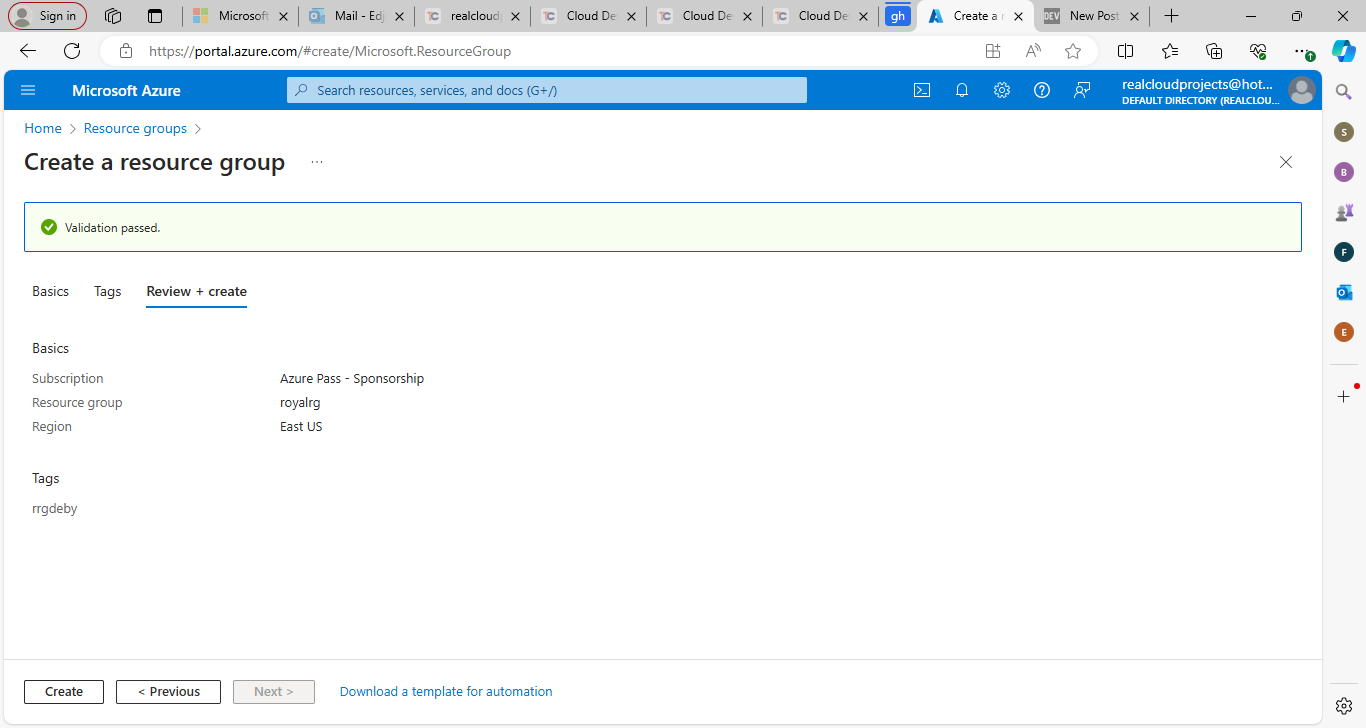The width and height of the screenshot is (1366, 728).
Task: Switch to the pinned gh browser tab
Action: click(x=898, y=16)
